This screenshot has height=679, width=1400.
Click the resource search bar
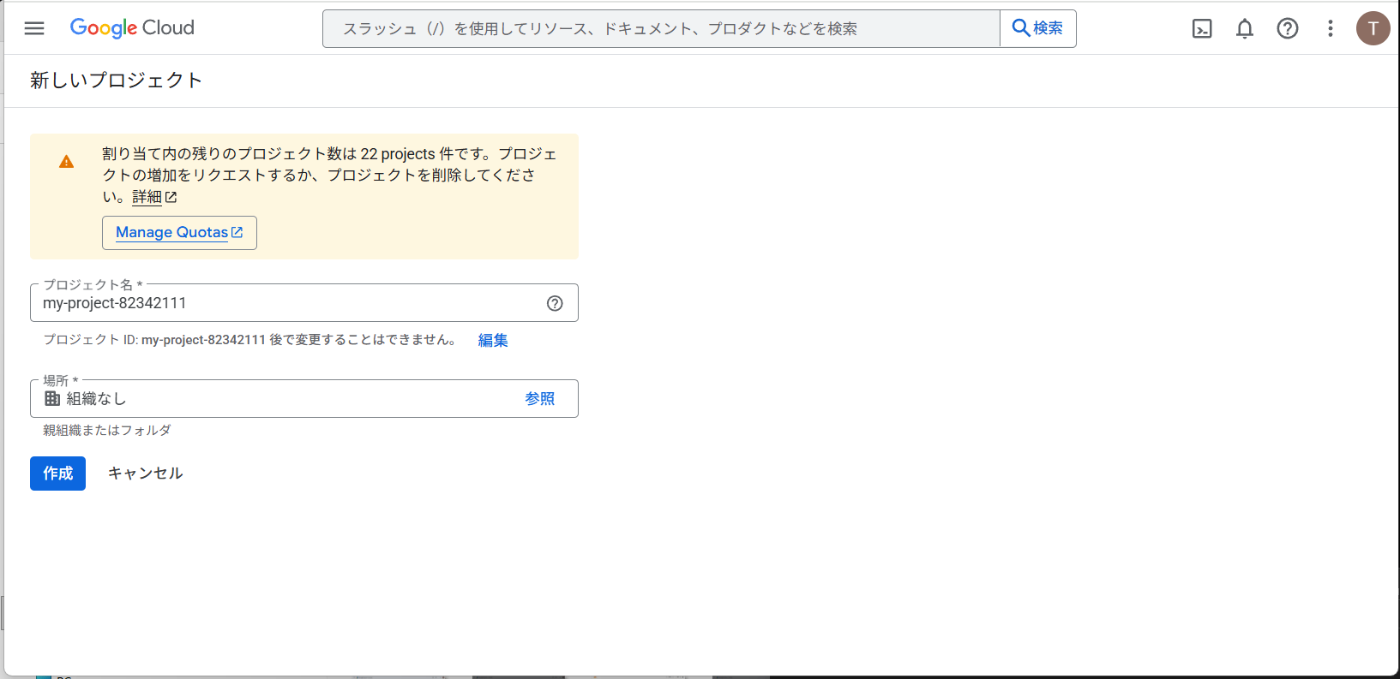click(660, 28)
